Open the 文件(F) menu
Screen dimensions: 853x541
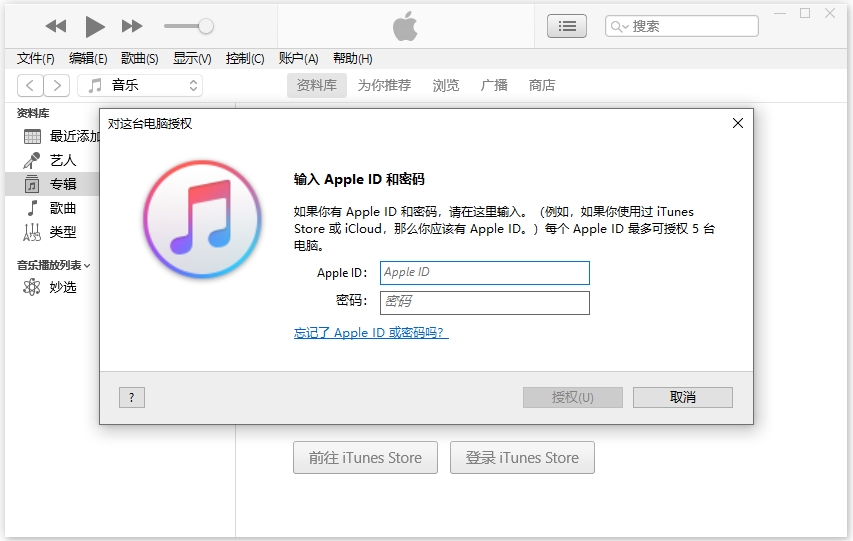point(35,58)
